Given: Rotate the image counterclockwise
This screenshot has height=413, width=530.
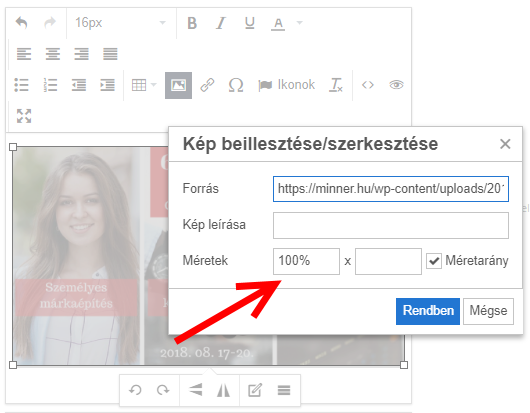Looking at the screenshot, I should pos(135,390).
